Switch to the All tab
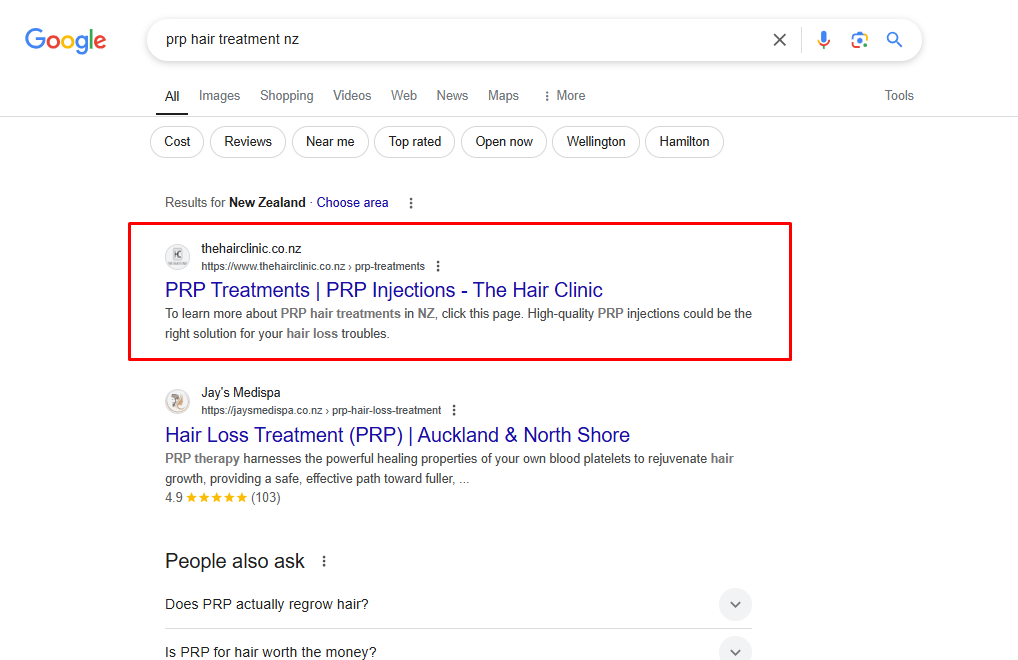The image size is (1018, 660). [x=172, y=96]
